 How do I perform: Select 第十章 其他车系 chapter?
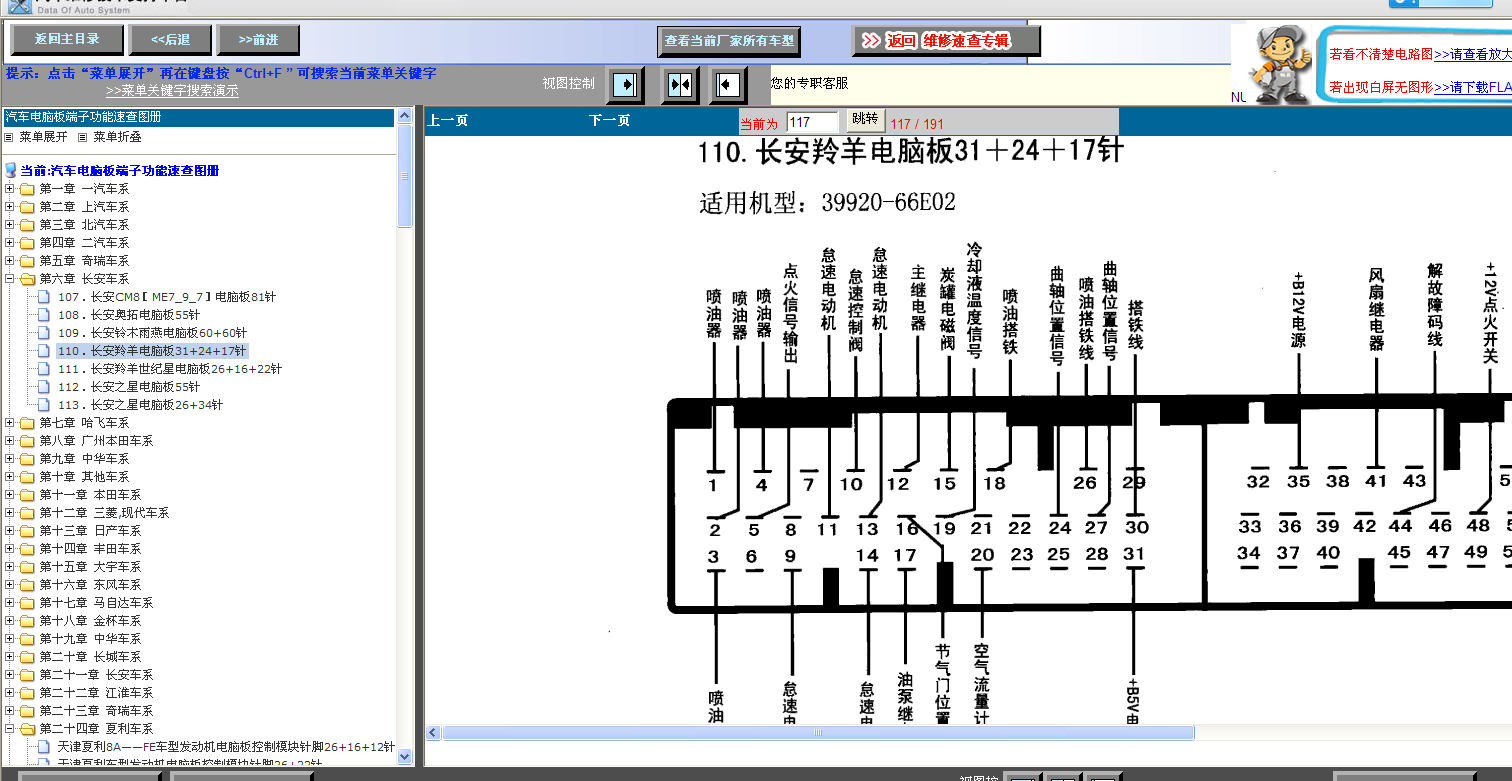(x=84, y=477)
